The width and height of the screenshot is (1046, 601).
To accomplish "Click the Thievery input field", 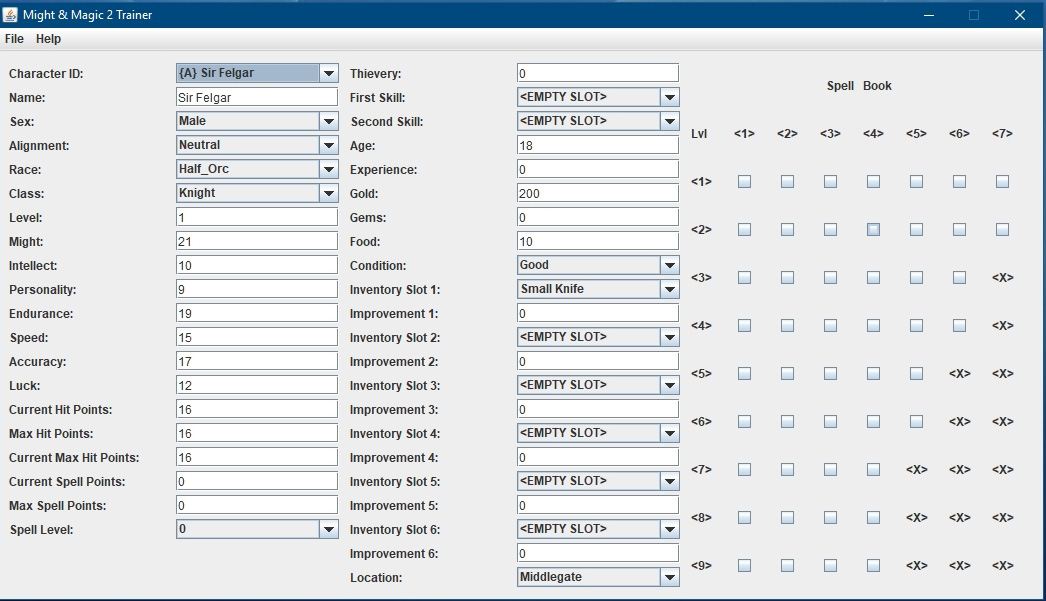I will tap(598, 73).
